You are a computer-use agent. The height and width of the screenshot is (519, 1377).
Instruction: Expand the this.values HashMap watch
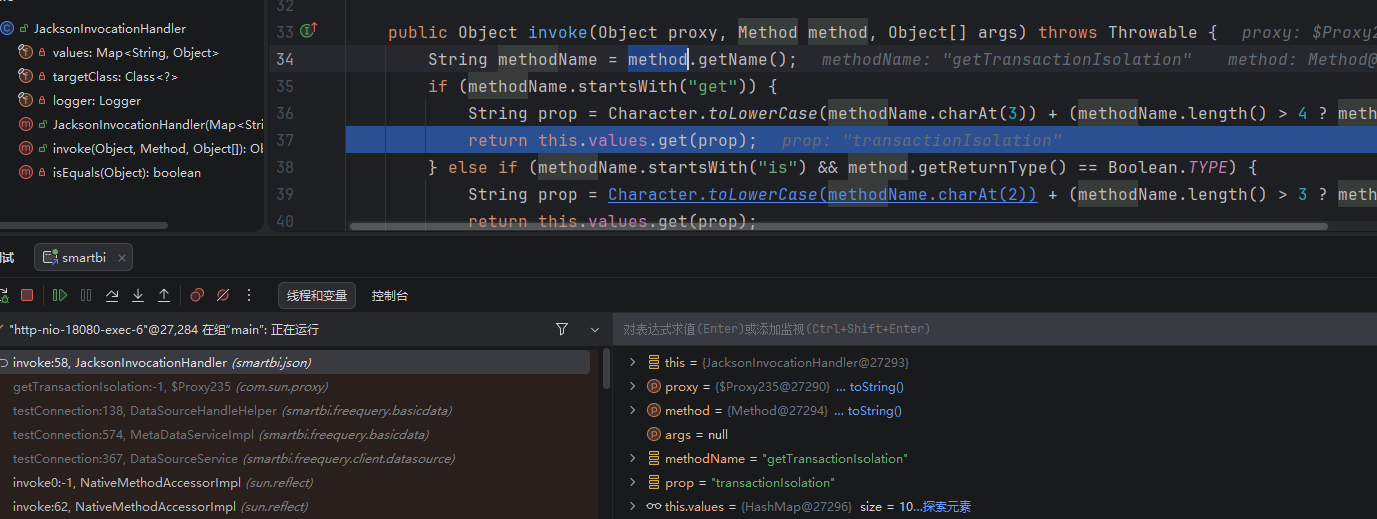(632, 507)
